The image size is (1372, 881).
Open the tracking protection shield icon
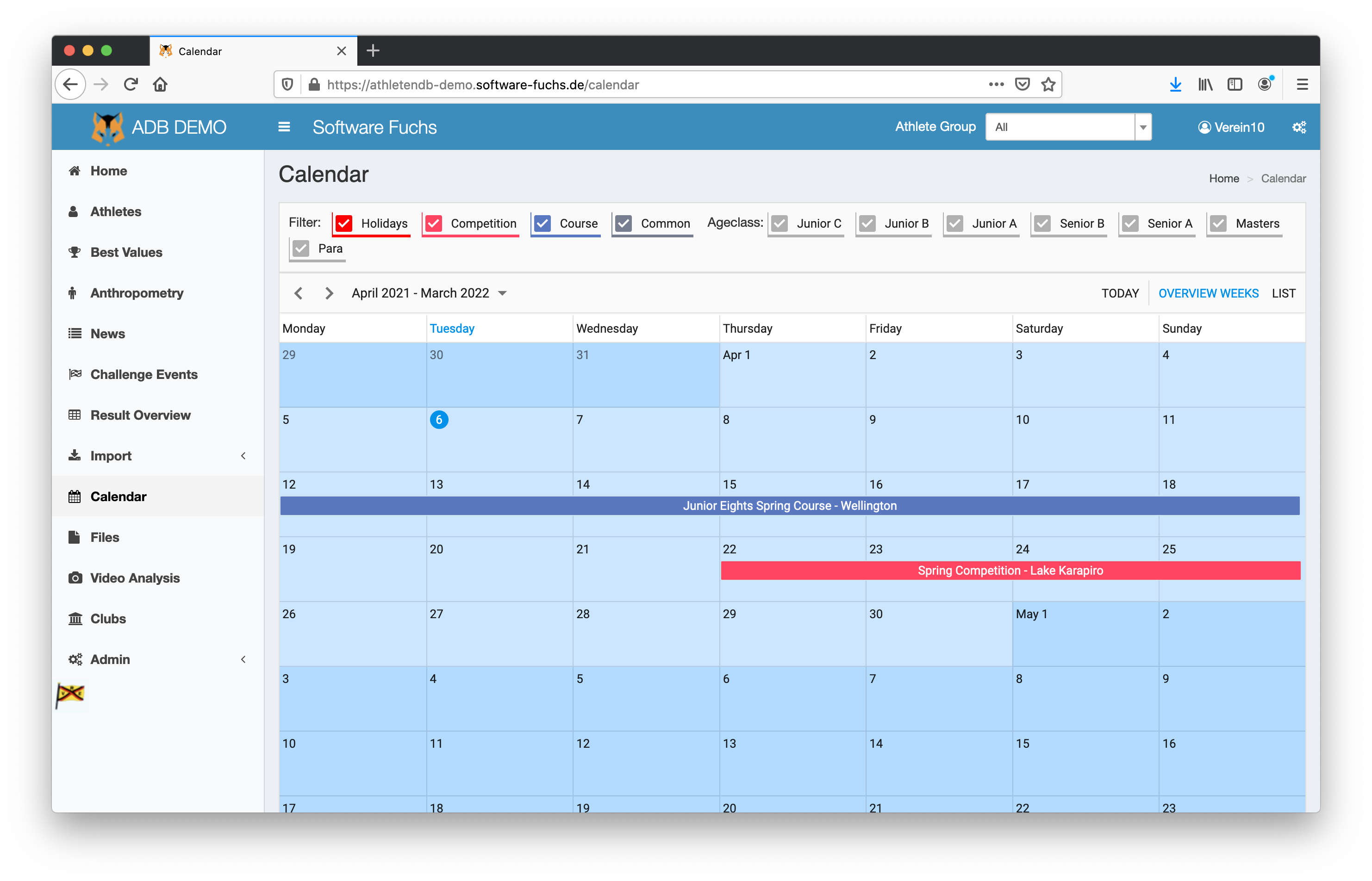click(x=288, y=85)
